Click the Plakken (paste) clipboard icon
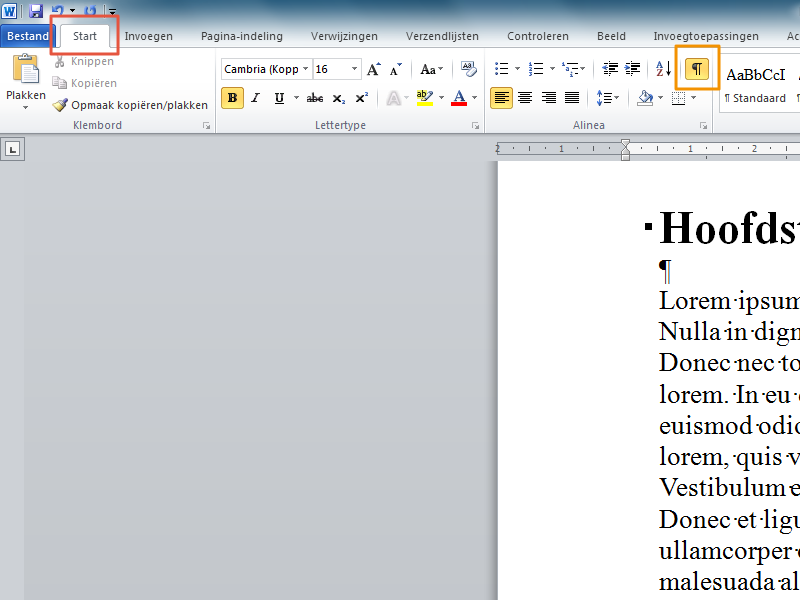The height and width of the screenshot is (600, 800). (26, 72)
